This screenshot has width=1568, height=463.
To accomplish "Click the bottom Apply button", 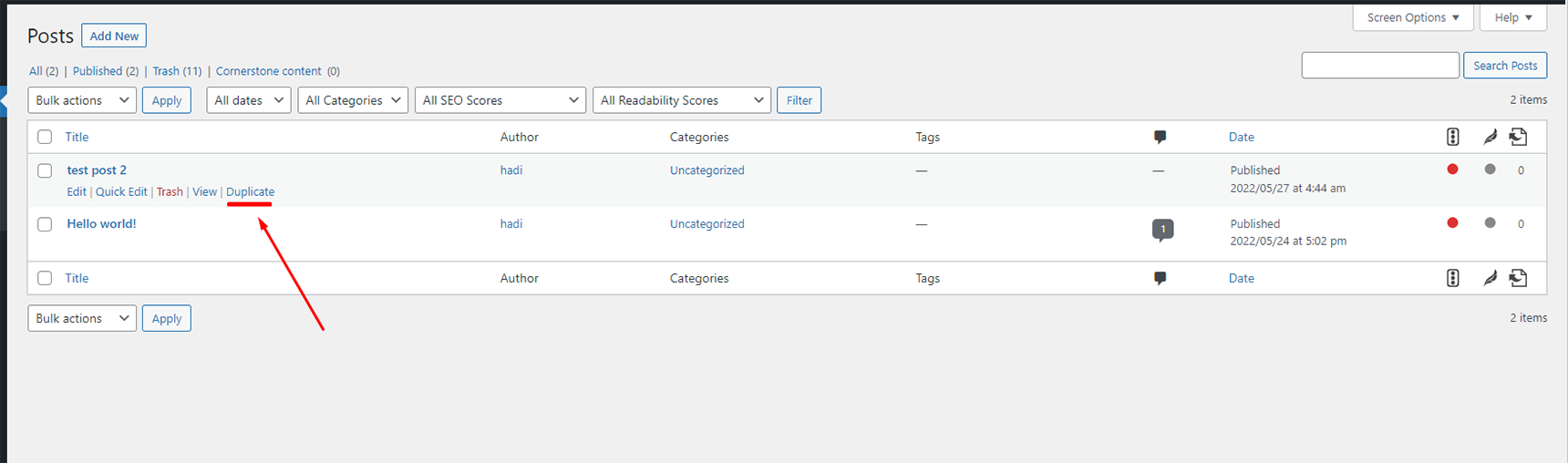I will pos(167,318).
